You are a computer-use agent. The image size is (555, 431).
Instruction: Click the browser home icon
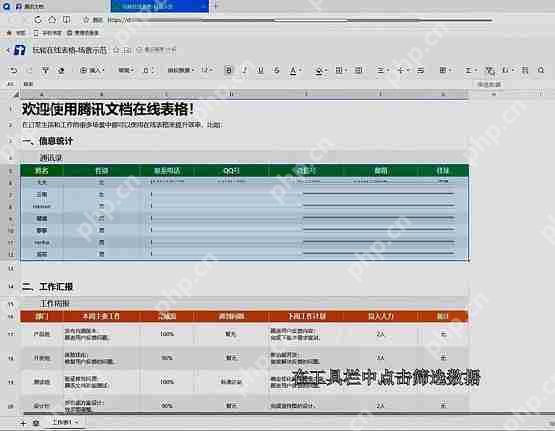click(52, 20)
